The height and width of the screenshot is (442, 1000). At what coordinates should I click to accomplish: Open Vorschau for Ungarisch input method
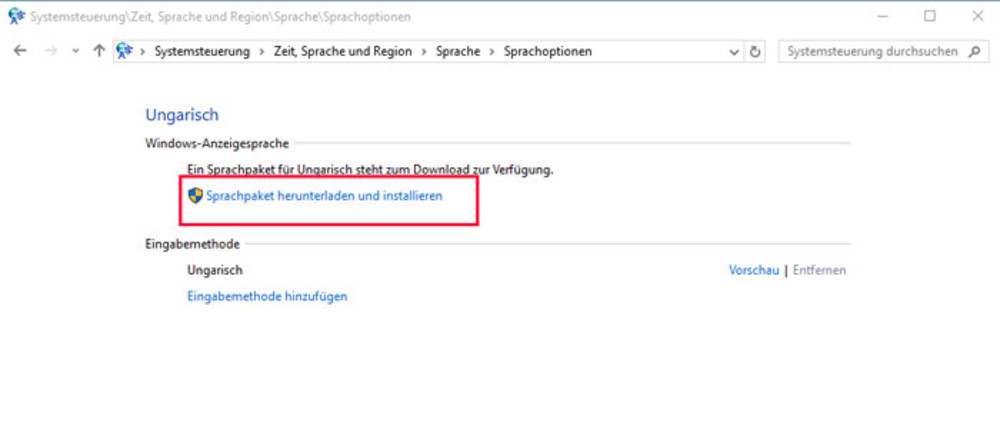pyautogui.click(x=754, y=270)
